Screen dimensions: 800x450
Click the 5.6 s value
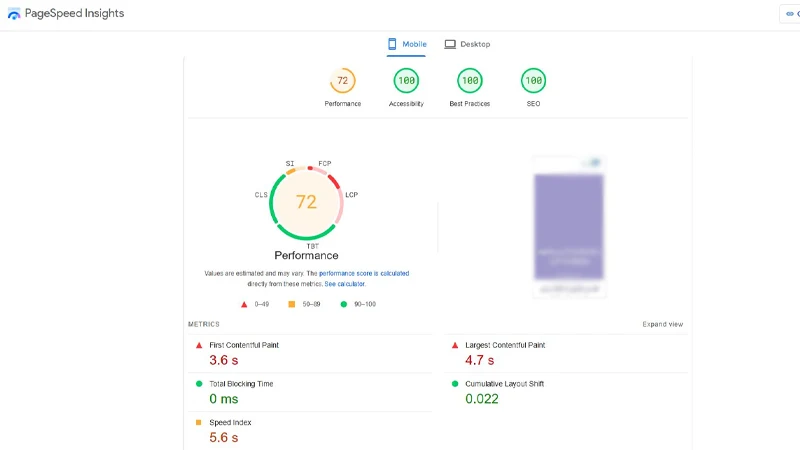point(223,438)
